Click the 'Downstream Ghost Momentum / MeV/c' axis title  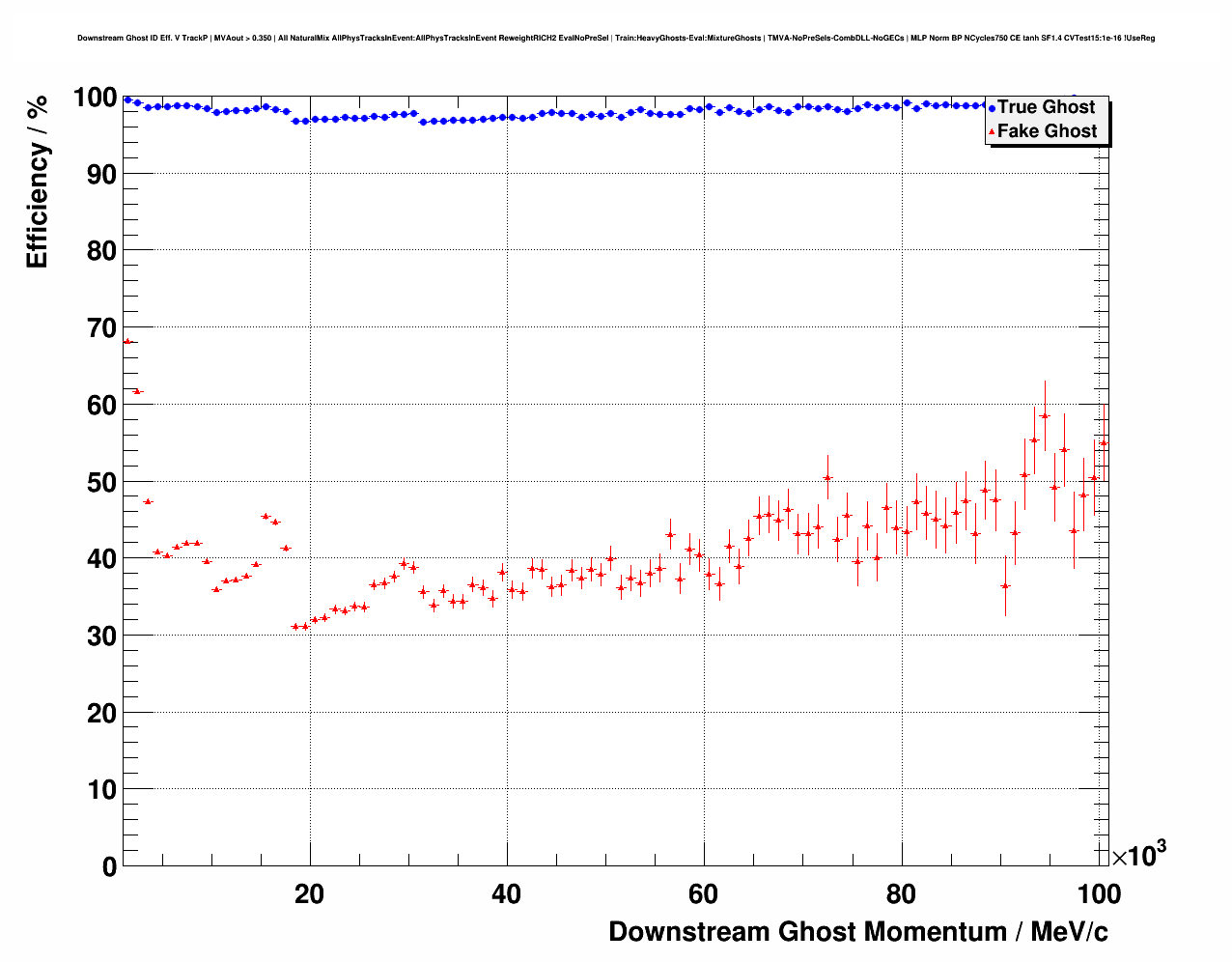click(857, 931)
